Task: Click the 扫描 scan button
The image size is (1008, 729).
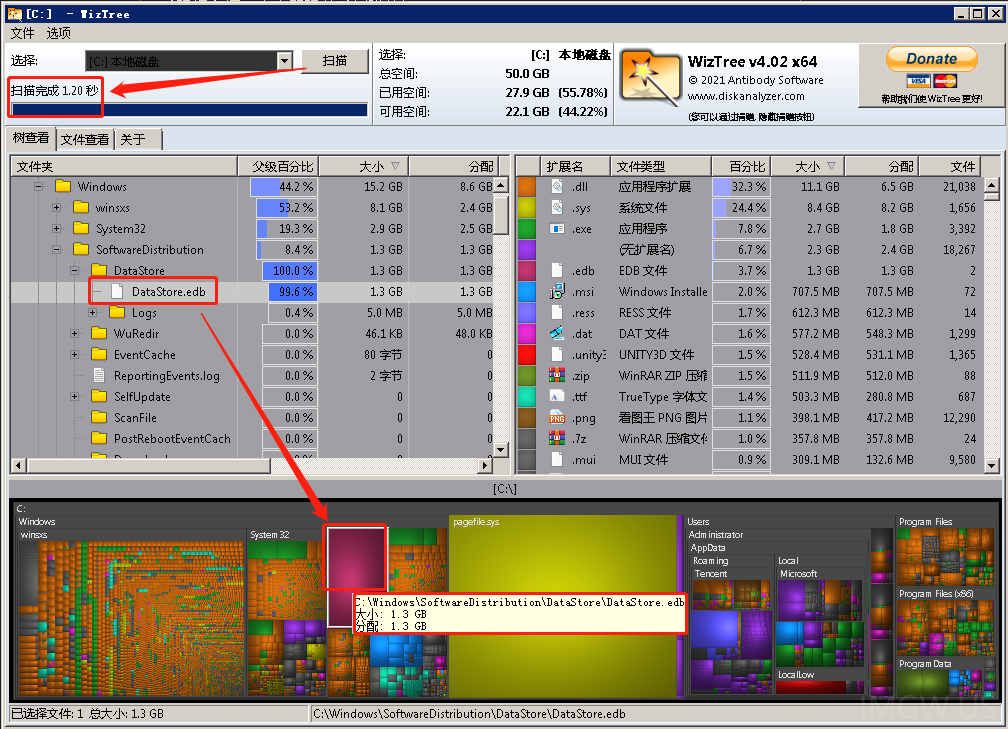Action: click(x=335, y=61)
